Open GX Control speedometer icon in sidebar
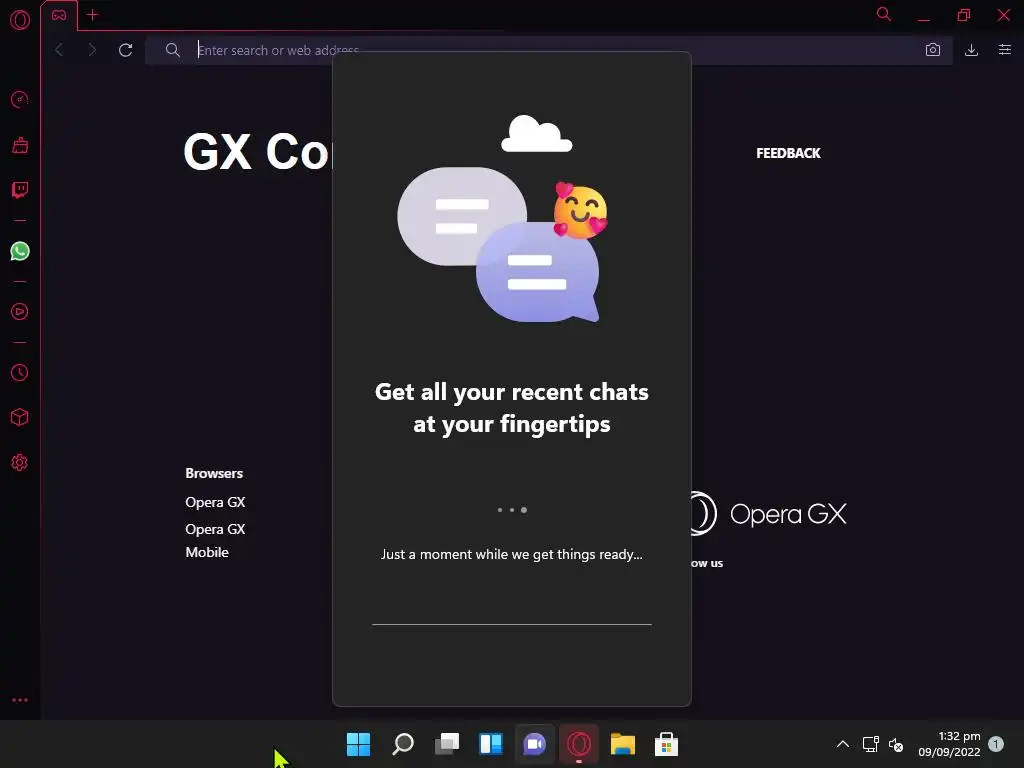 pyautogui.click(x=20, y=99)
